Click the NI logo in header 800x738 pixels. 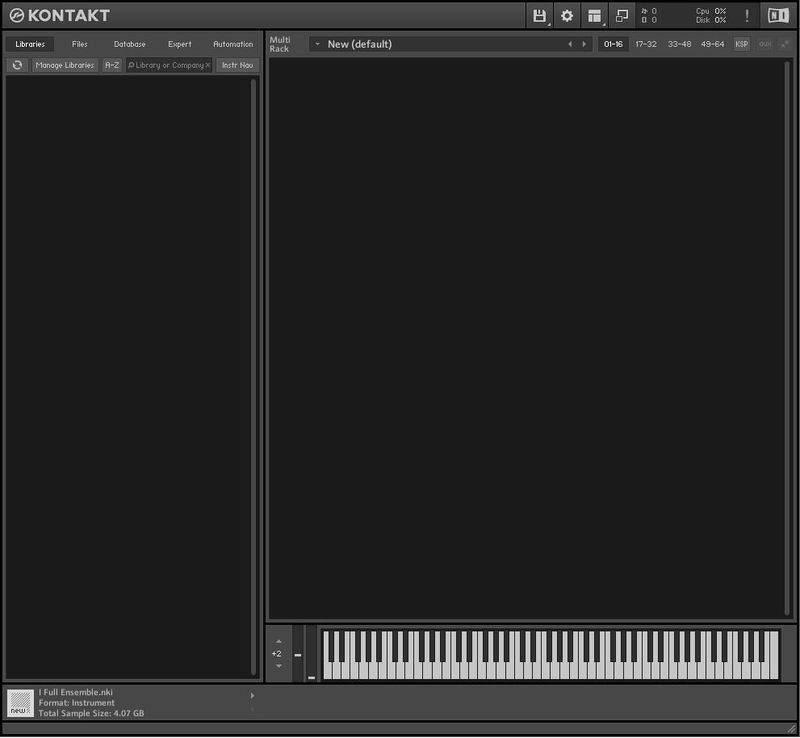pyautogui.click(x=779, y=15)
